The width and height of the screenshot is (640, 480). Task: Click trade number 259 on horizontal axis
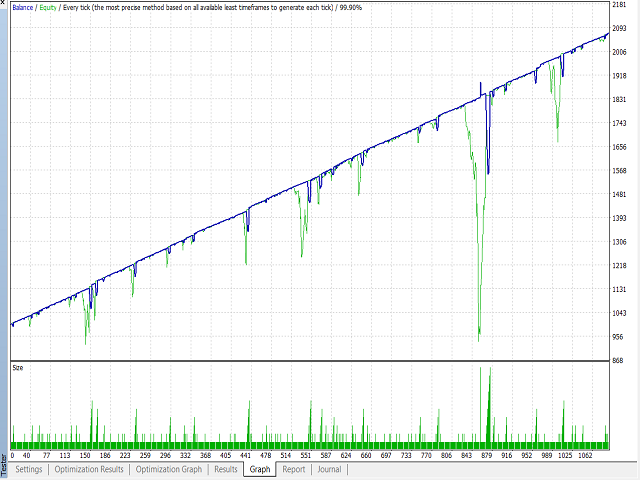pos(145,455)
